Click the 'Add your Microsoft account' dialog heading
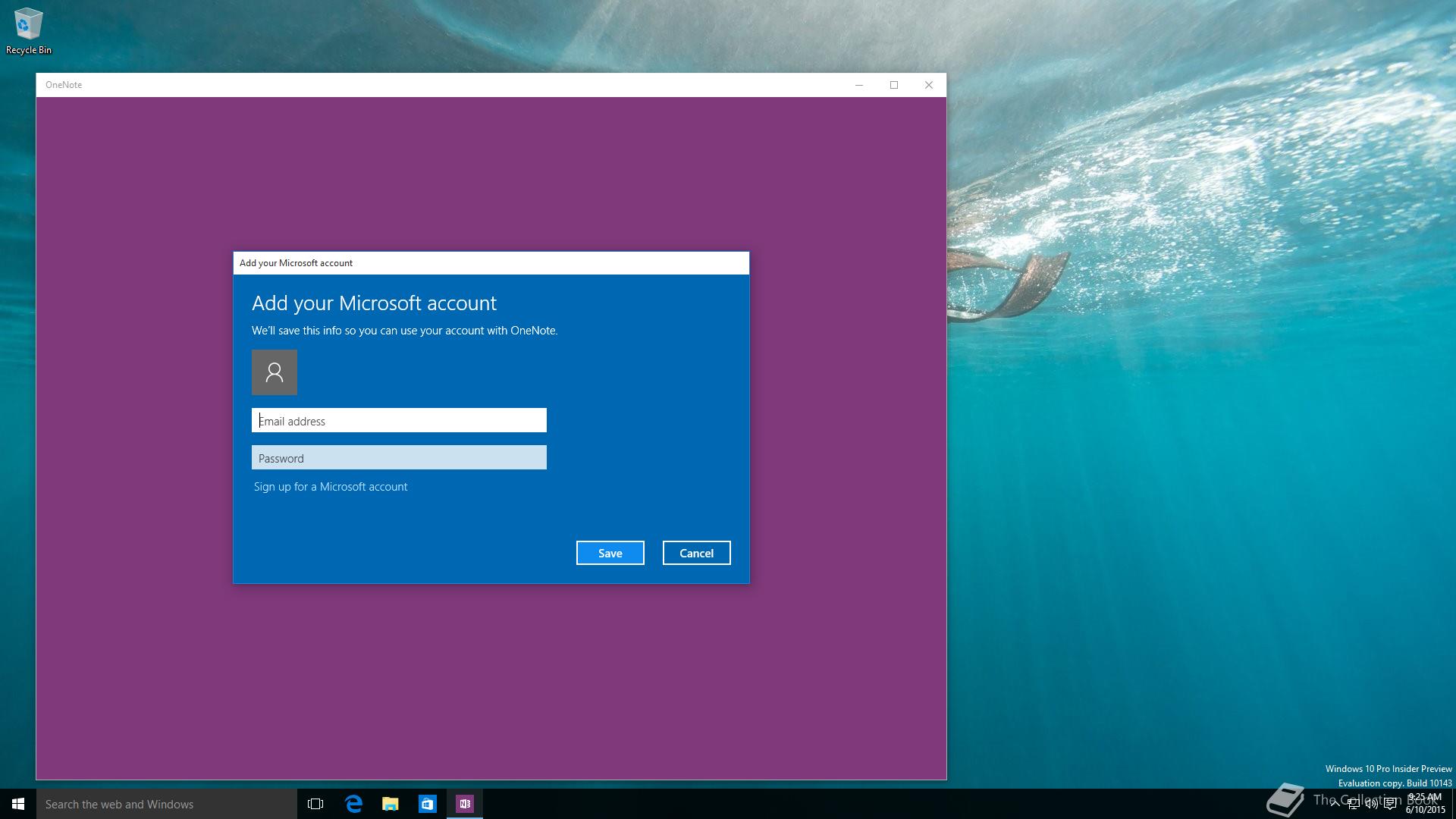This screenshot has height=819, width=1456. coord(374,303)
